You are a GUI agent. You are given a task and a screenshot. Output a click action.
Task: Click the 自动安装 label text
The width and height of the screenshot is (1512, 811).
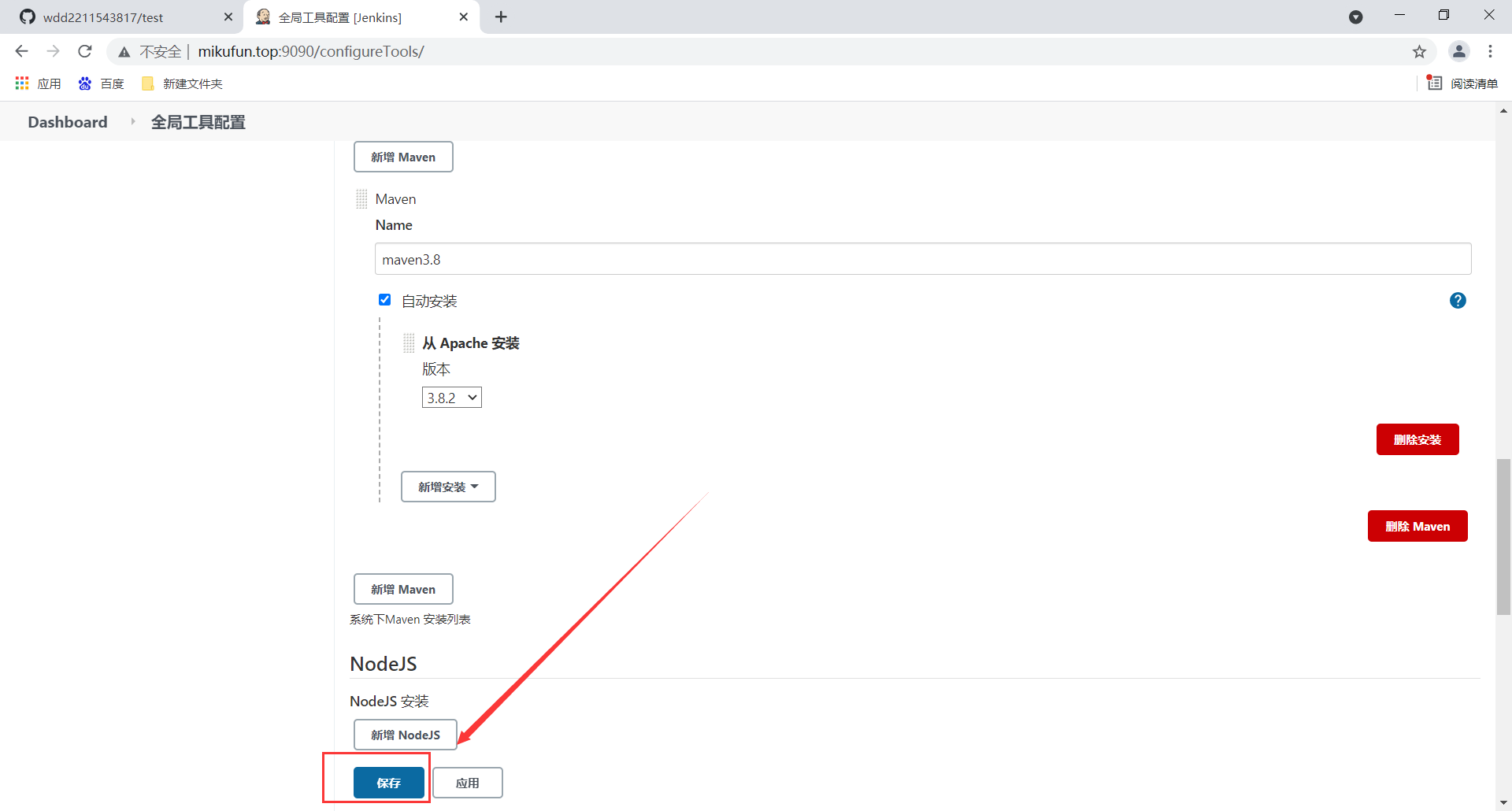pyautogui.click(x=429, y=301)
